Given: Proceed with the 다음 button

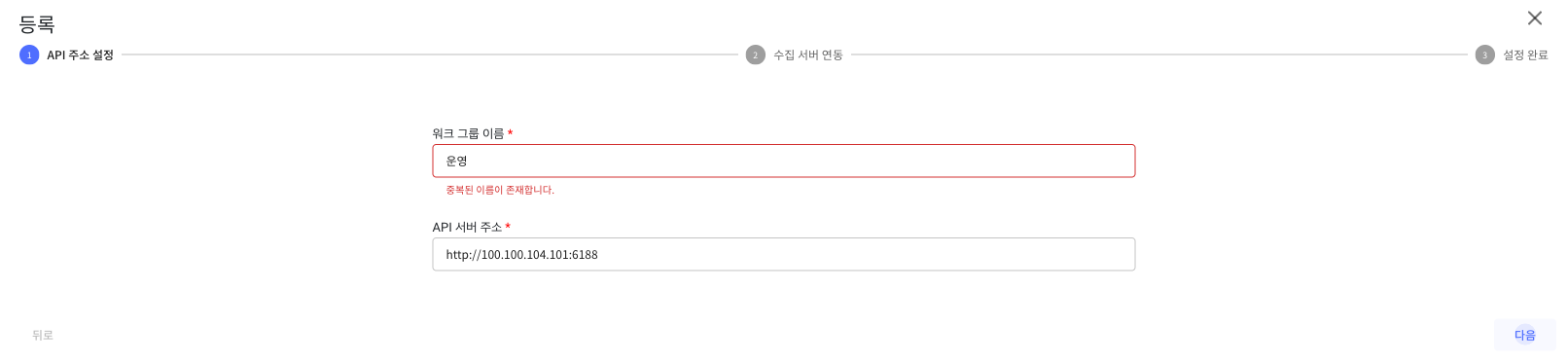Looking at the screenshot, I should point(1524,335).
